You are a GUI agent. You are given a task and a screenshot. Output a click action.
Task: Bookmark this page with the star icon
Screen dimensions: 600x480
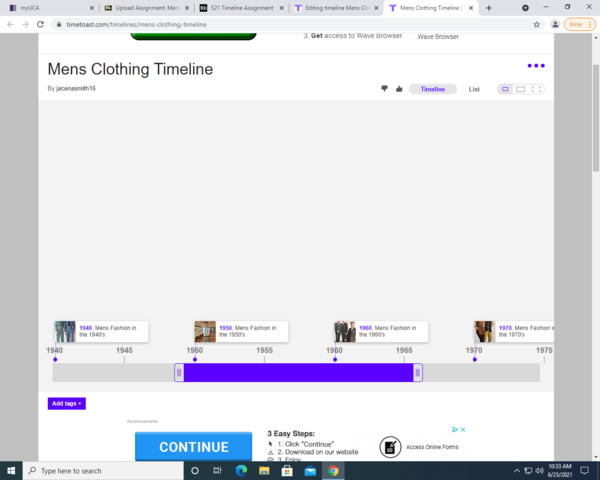[x=536, y=24]
